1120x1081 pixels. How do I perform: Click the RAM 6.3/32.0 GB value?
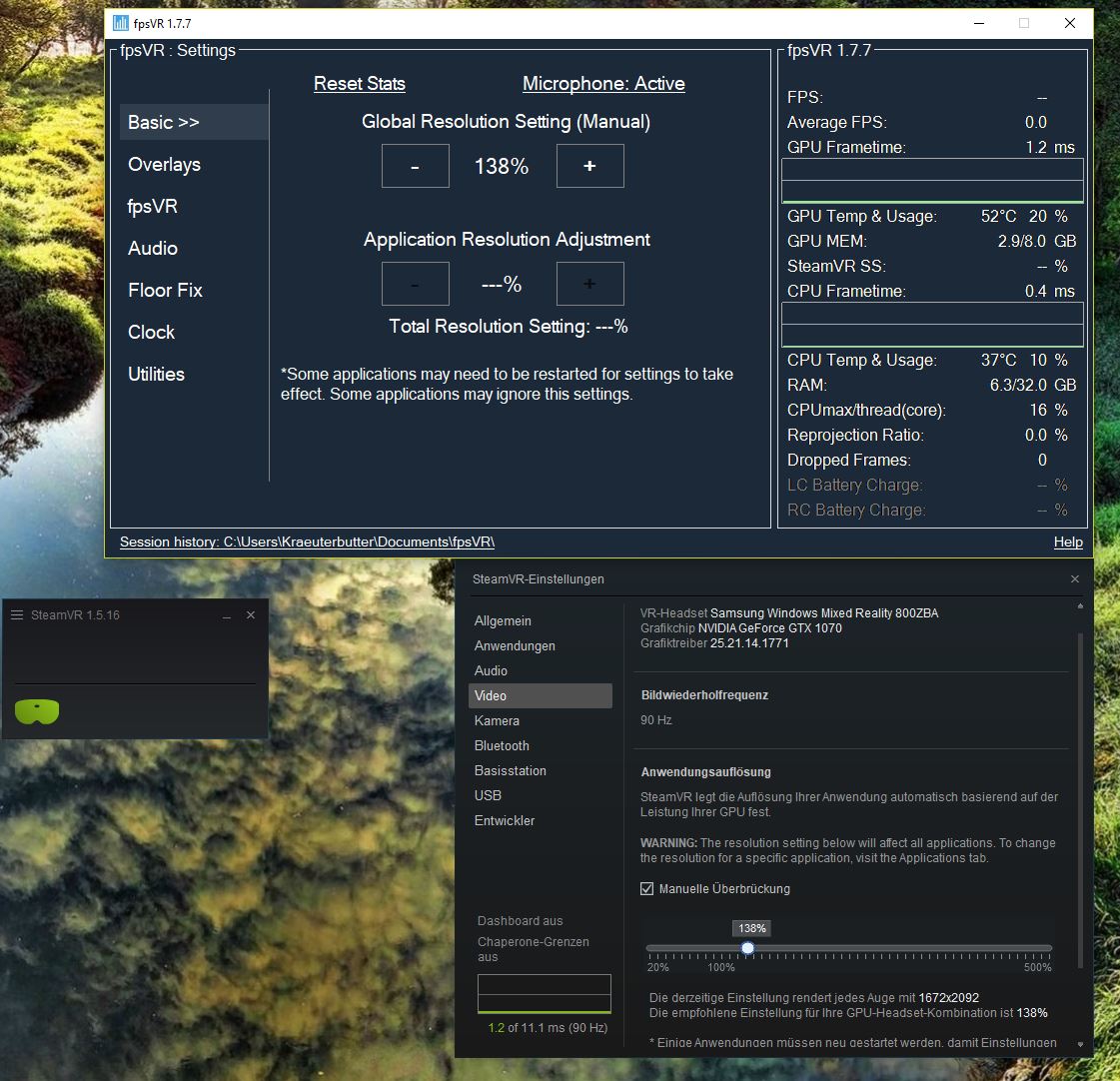click(1033, 385)
